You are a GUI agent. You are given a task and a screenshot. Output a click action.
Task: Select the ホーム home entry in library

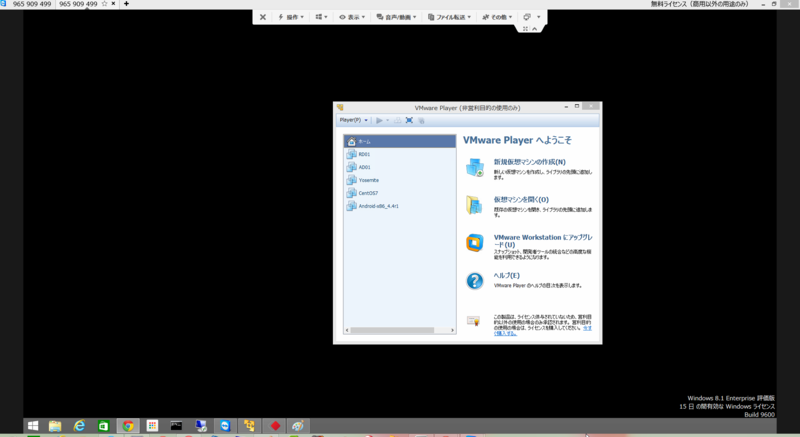coord(399,141)
